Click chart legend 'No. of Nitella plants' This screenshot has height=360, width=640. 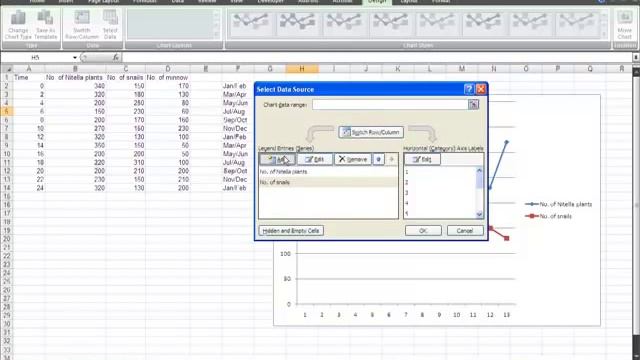coord(558,204)
